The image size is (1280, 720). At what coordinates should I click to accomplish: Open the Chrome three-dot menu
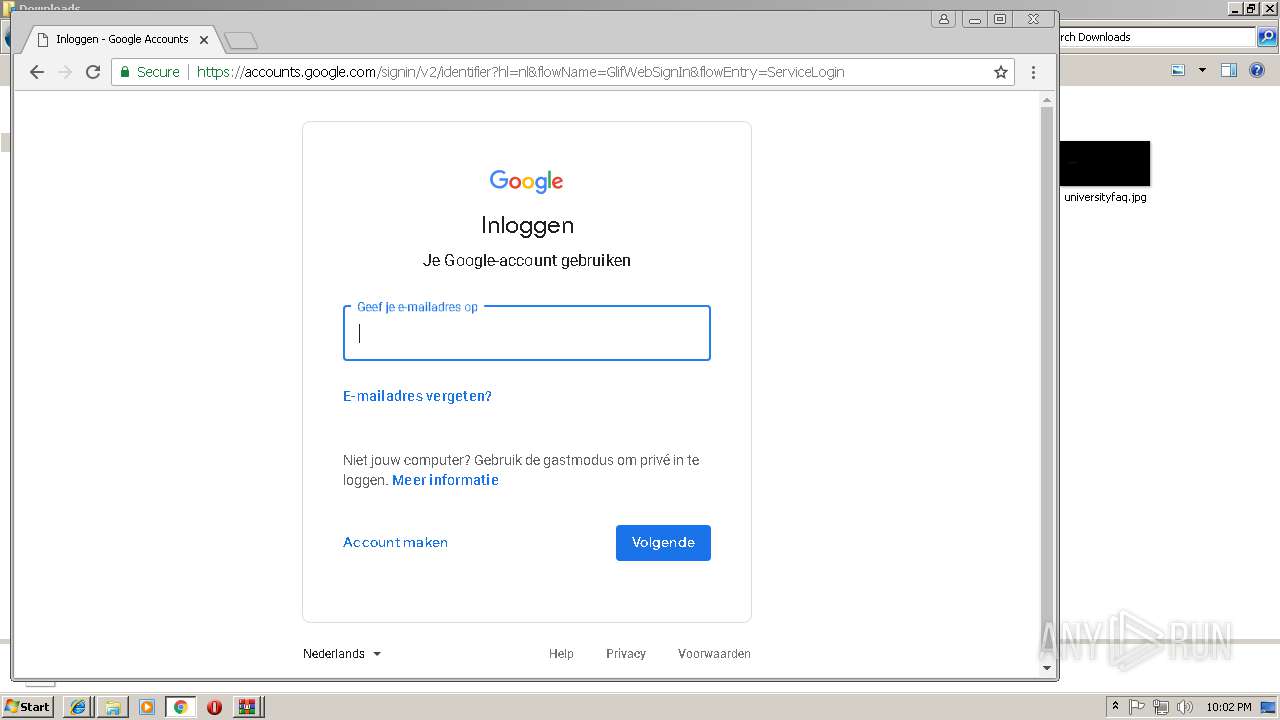(1033, 72)
